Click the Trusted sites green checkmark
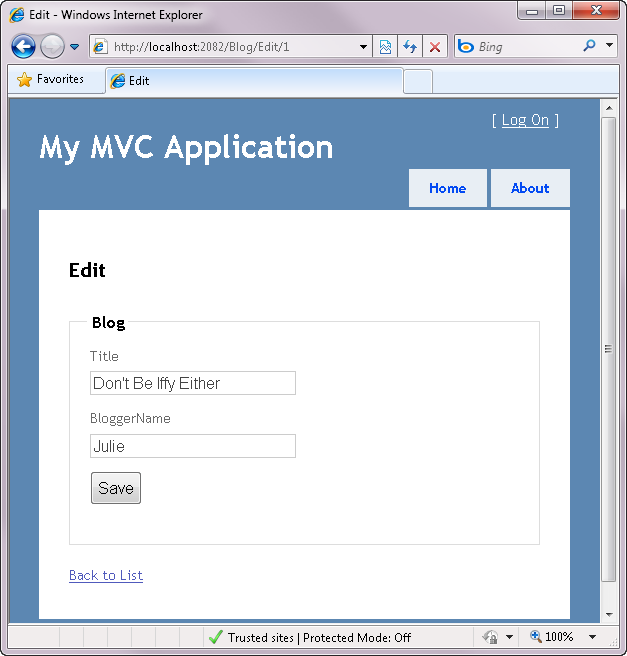 tap(215, 637)
